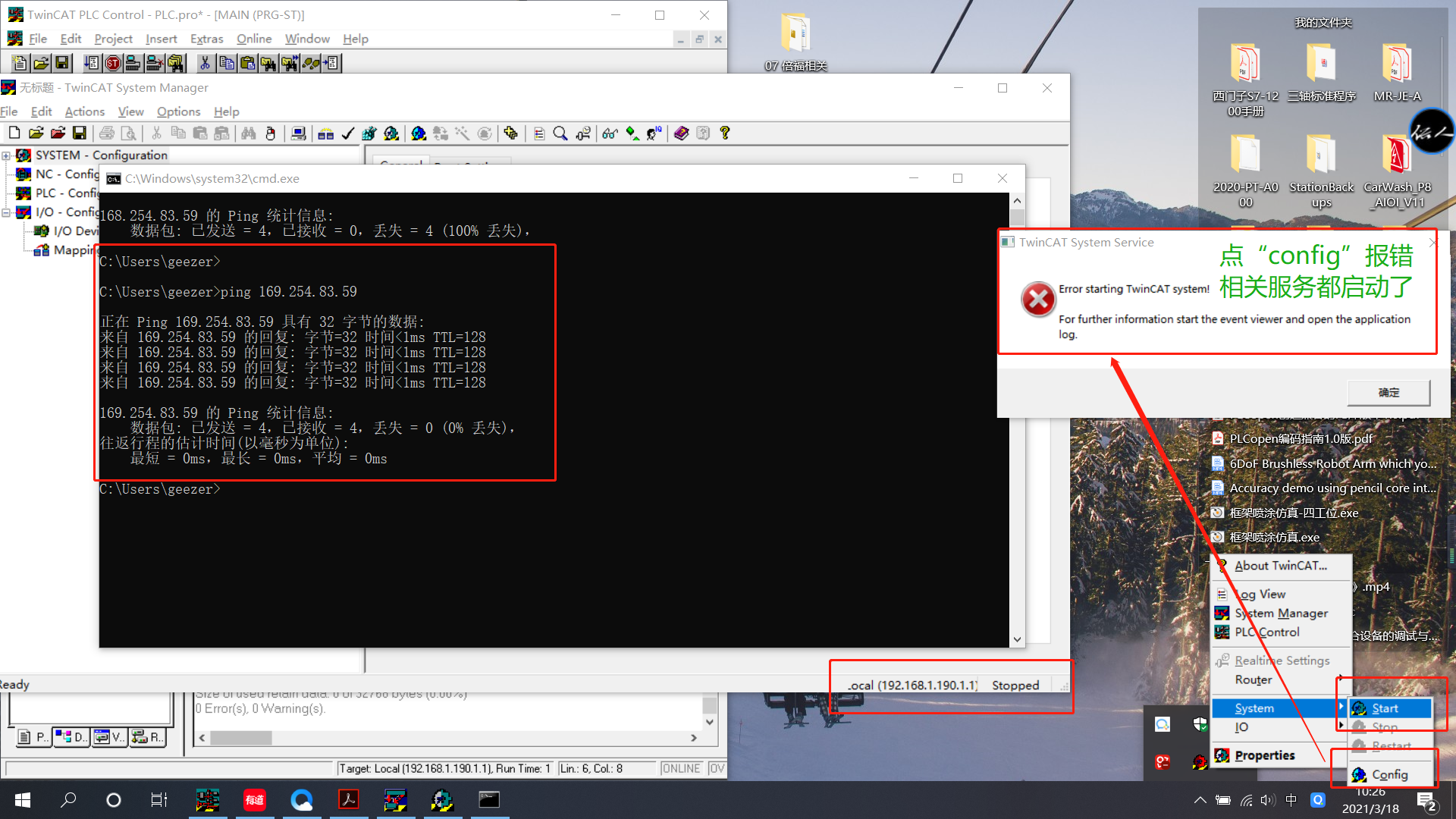The width and height of the screenshot is (1456, 819).
Task: Open the System submenu in tray menu
Action: click(1254, 708)
